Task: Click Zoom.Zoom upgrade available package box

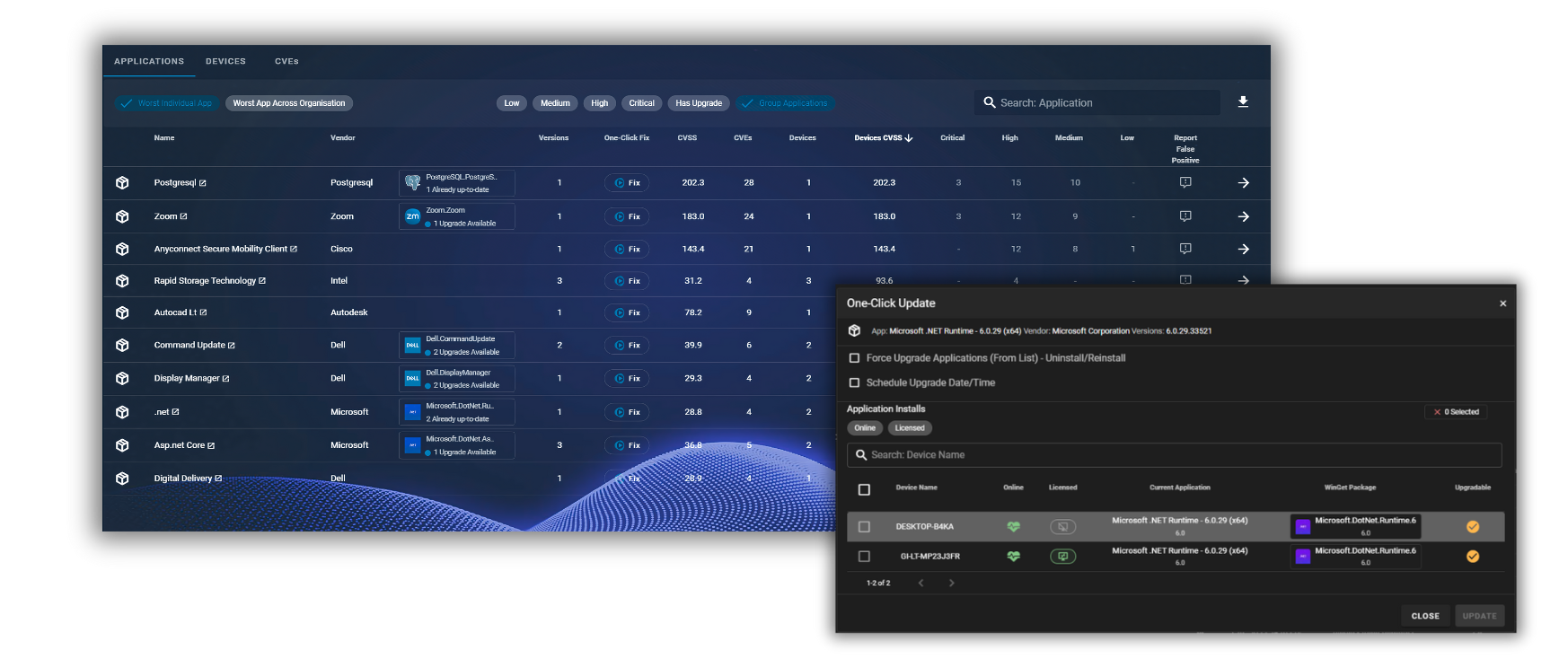Action: [457, 216]
